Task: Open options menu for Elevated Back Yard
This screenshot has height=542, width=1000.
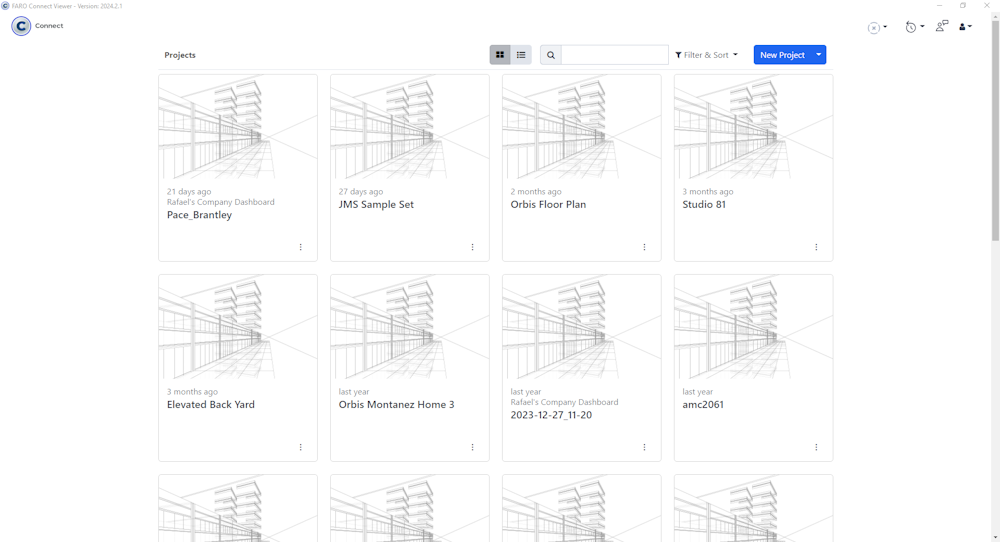Action: pyautogui.click(x=301, y=447)
